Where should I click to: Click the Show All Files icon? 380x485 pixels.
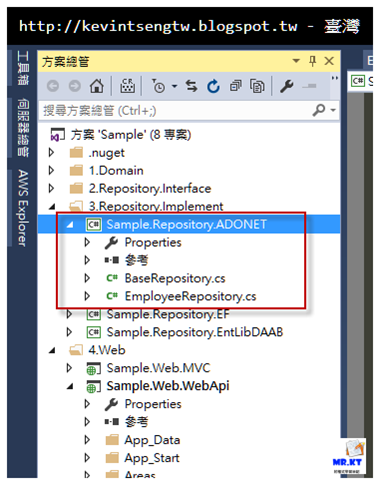click(257, 86)
